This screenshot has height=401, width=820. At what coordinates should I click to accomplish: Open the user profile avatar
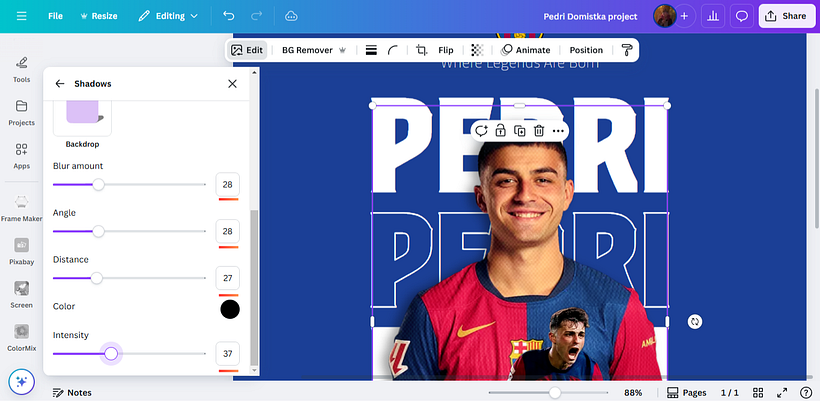(664, 16)
